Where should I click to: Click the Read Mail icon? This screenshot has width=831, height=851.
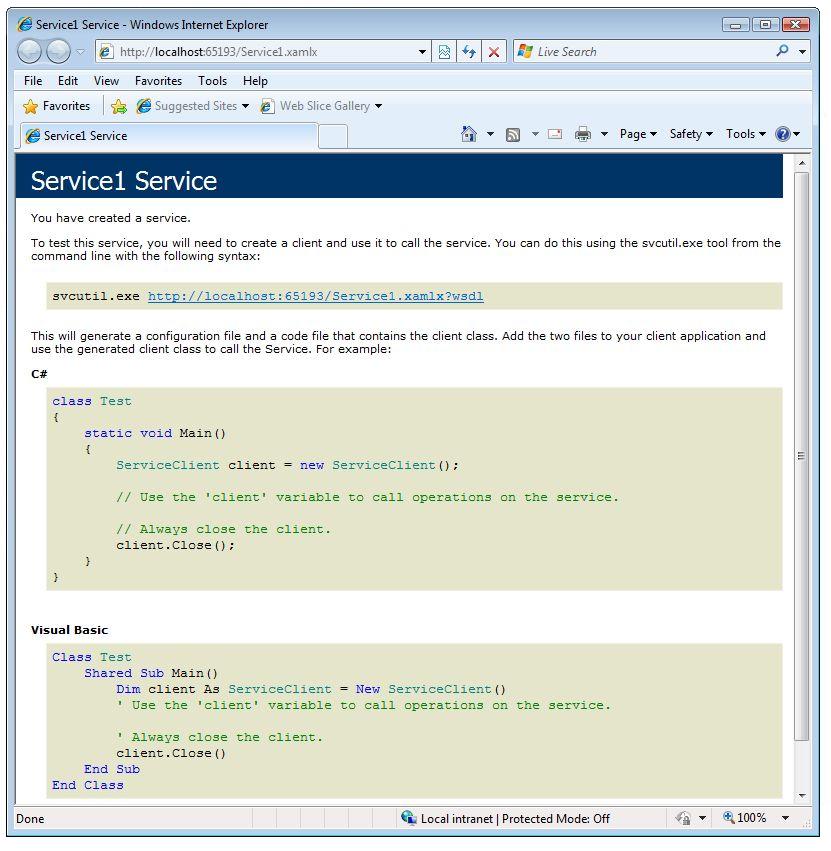(x=554, y=133)
